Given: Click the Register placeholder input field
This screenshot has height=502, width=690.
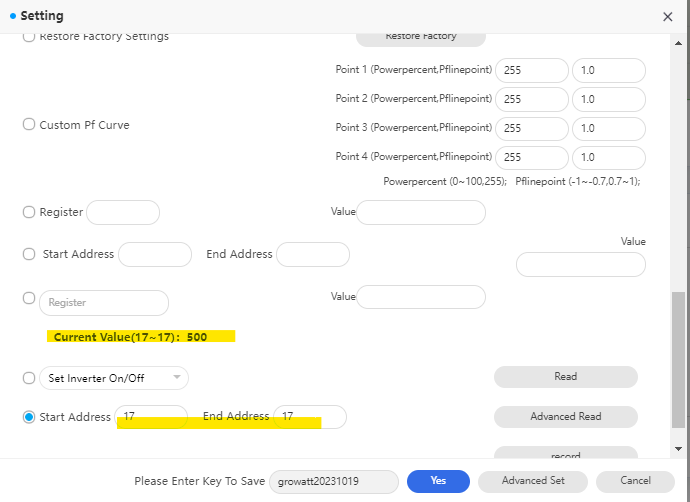Looking at the screenshot, I should (x=104, y=302).
